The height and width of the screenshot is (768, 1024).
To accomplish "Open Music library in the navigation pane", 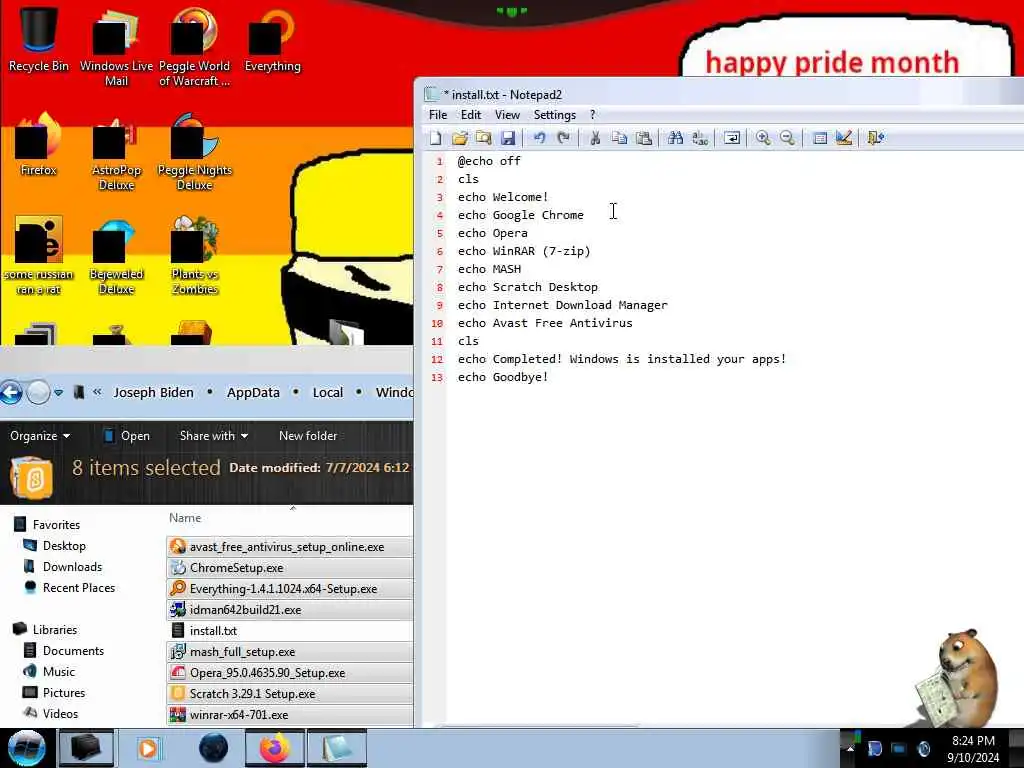I will [x=59, y=671].
